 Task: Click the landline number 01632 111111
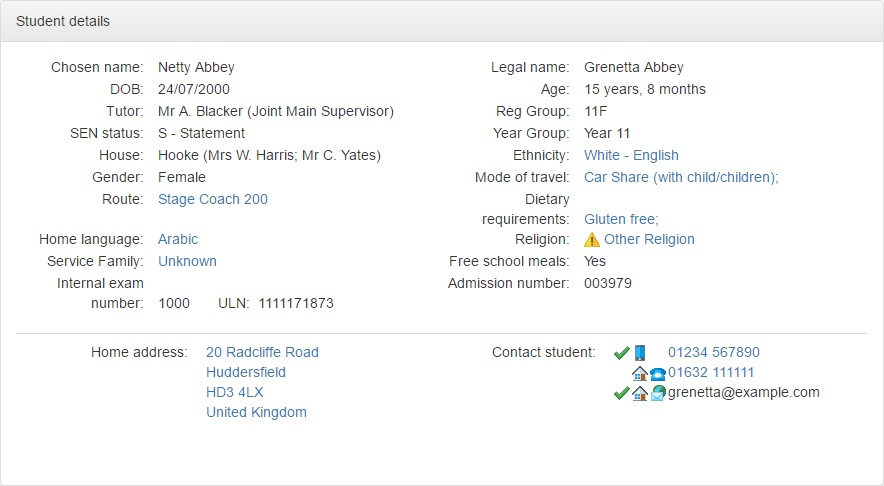(711, 372)
